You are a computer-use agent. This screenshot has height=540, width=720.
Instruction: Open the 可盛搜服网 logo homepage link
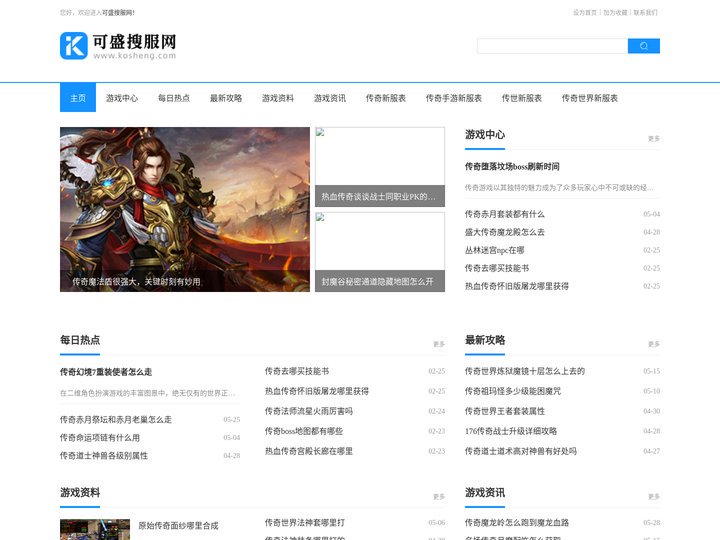(x=118, y=46)
